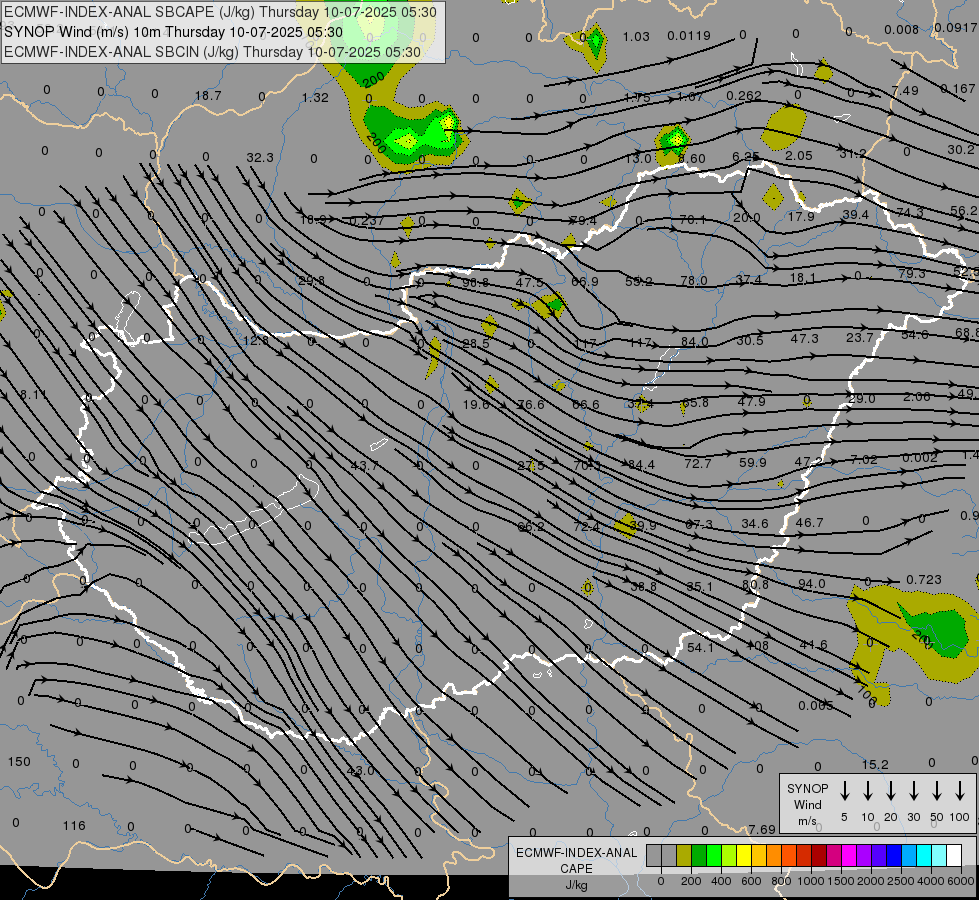Click the 70.1 value on the map
Image resolution: width=979 pixels, height=900 pixels.
point(692,219)
